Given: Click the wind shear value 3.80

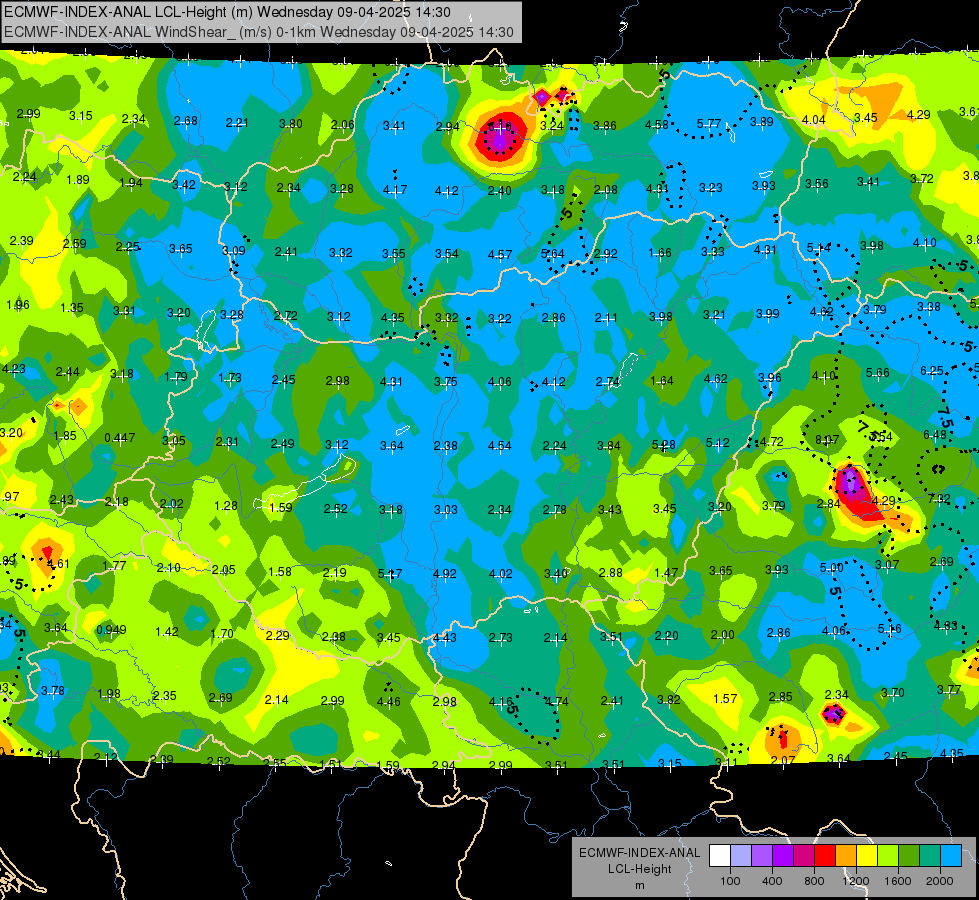Looking at the screenshot, I should coord(290,124).
